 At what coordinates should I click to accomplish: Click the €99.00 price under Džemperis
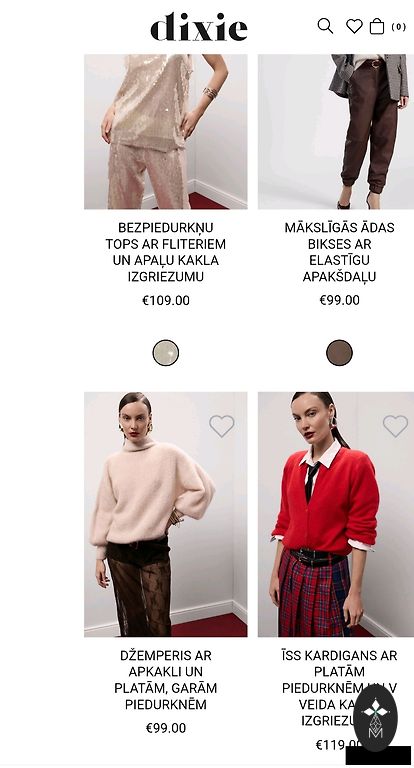pos(166,728)
